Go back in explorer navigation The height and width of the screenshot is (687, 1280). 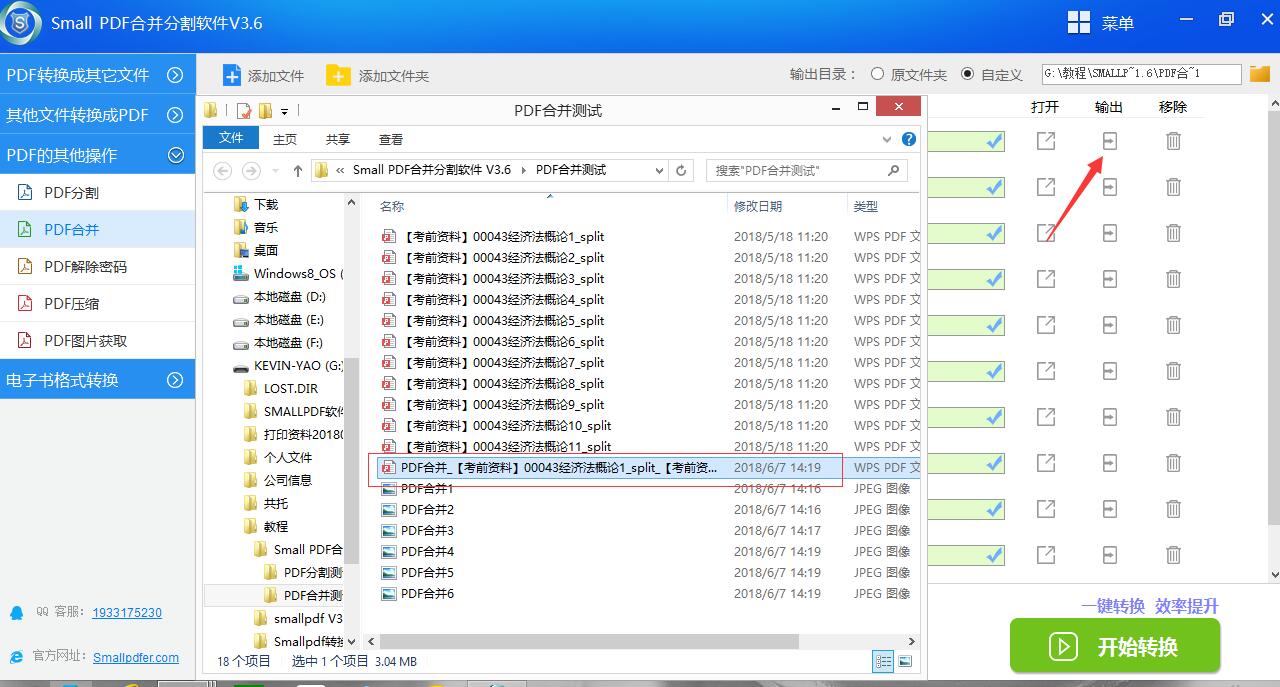click(223, 171)
